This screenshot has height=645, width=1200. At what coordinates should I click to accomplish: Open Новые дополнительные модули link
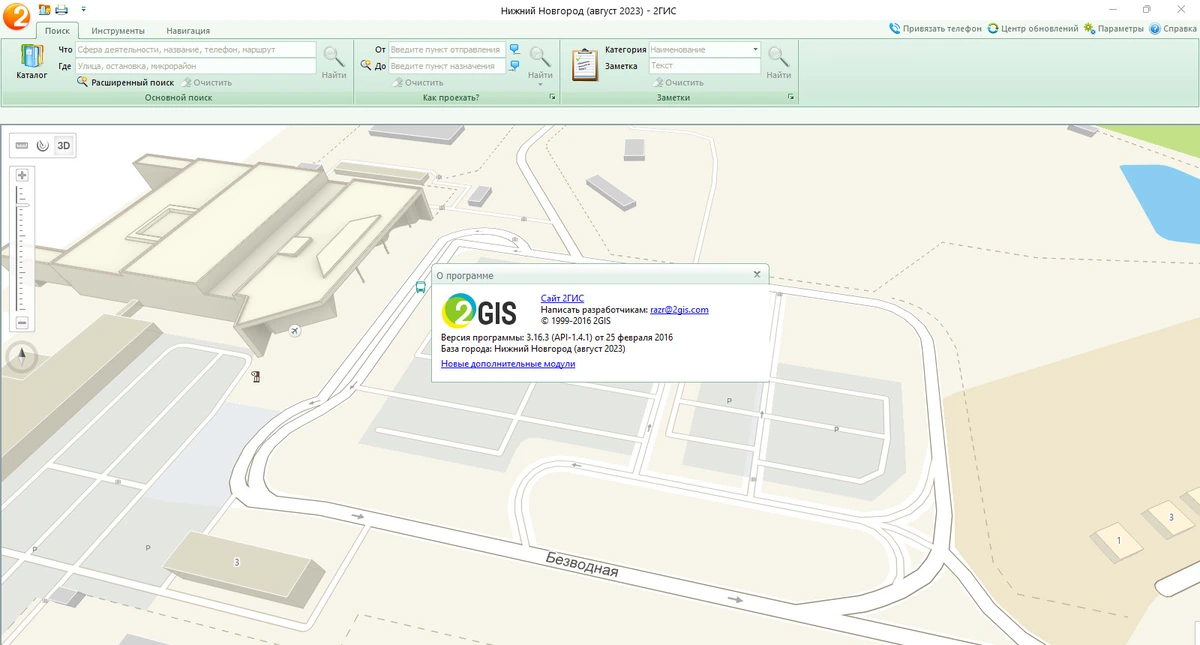[508, 364]
